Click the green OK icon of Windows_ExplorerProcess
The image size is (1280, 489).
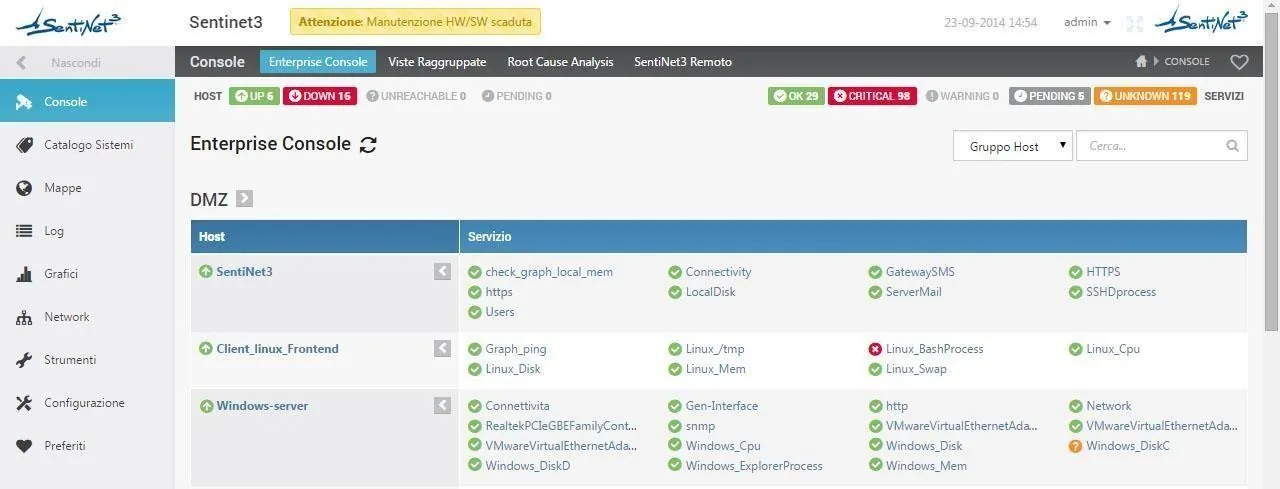point(675,466)
